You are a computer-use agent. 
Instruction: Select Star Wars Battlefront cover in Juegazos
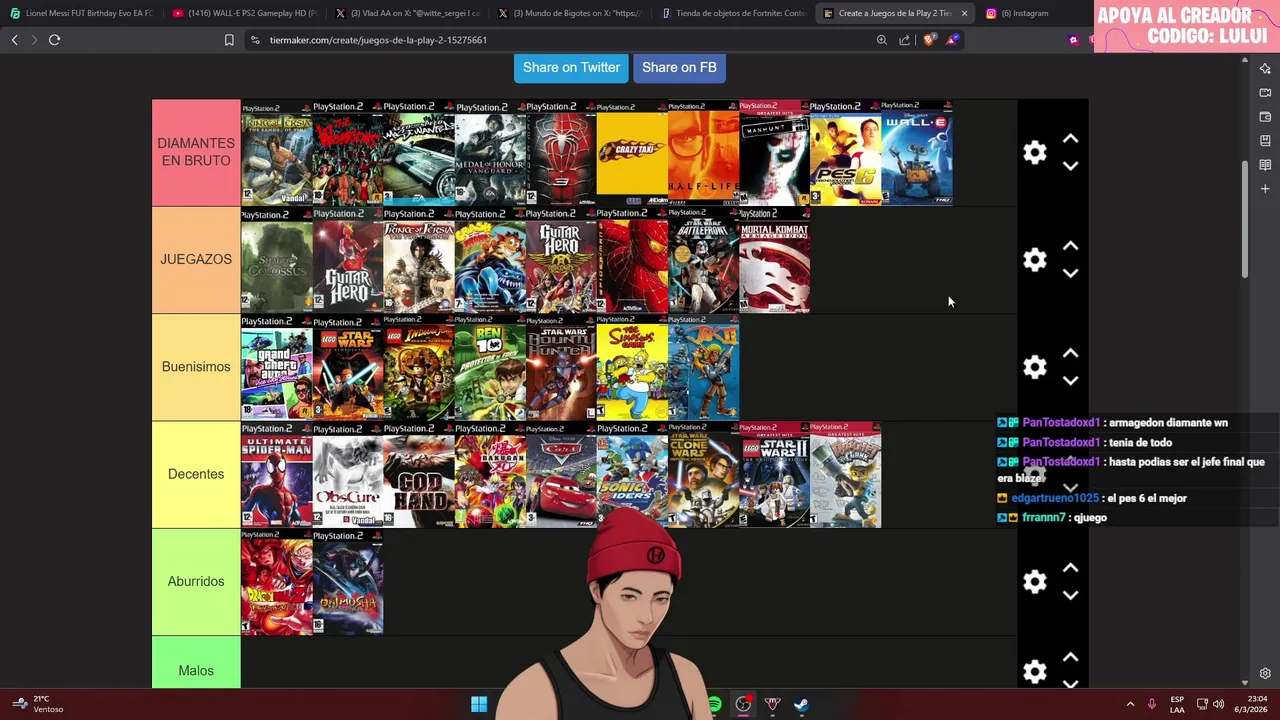(x=703, y=260)
